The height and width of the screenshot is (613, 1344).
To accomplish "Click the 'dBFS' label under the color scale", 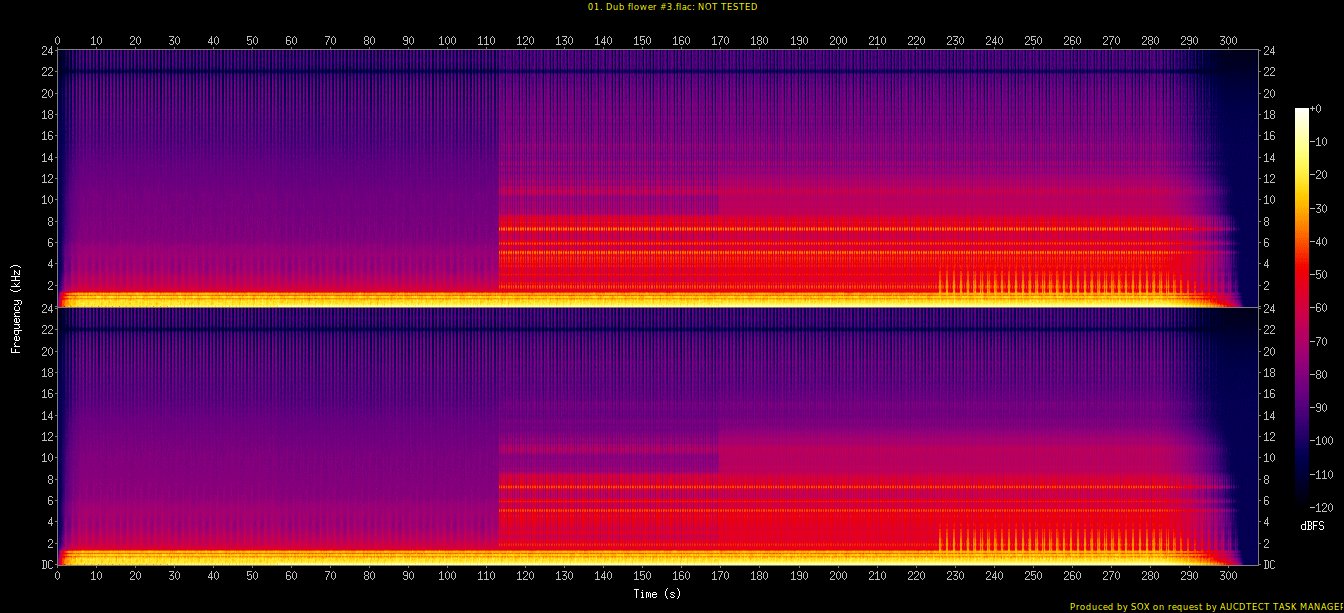I will (1313, 525).
